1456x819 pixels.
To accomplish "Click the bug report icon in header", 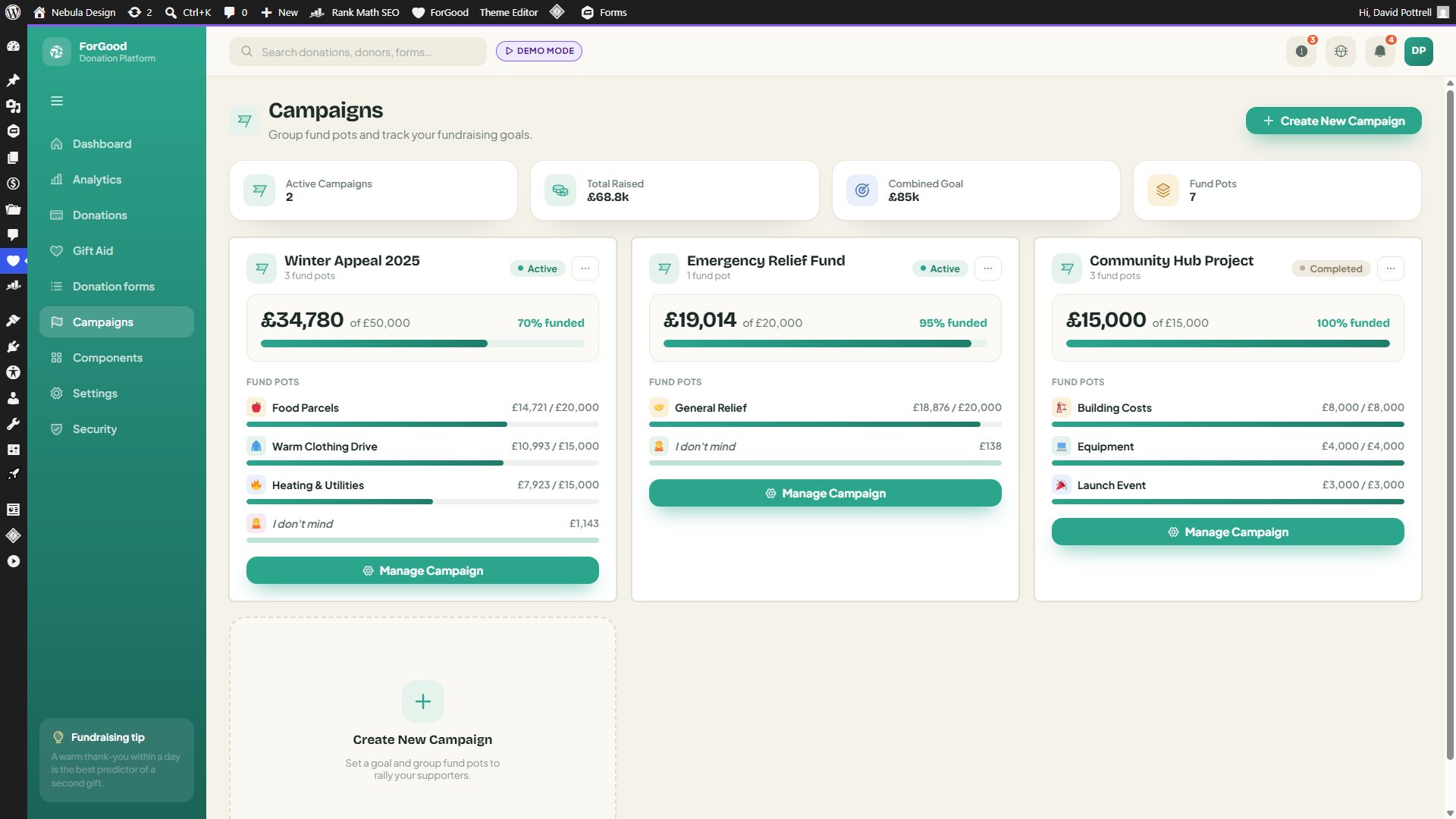I will tap(1341, 52).
